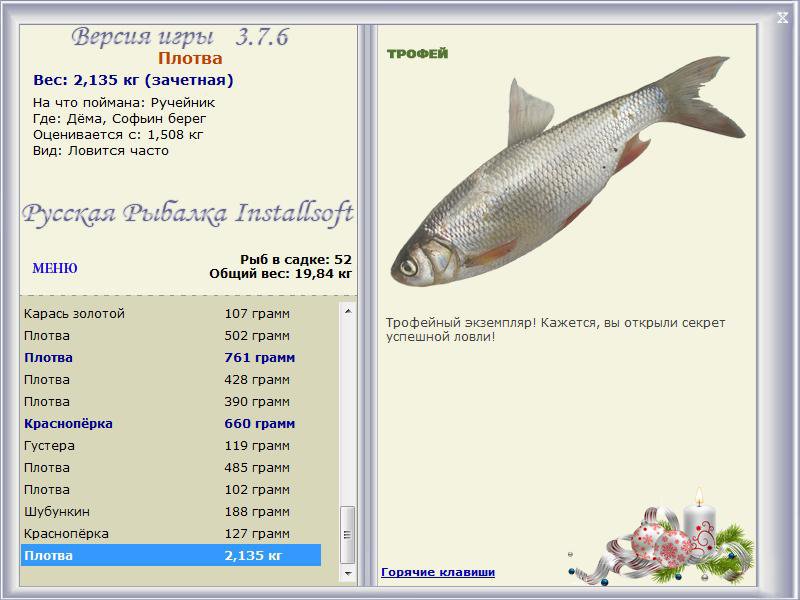Select Густера 119 грамм entry
This screenshot has width=800, height=600.
tap(171, 445)
